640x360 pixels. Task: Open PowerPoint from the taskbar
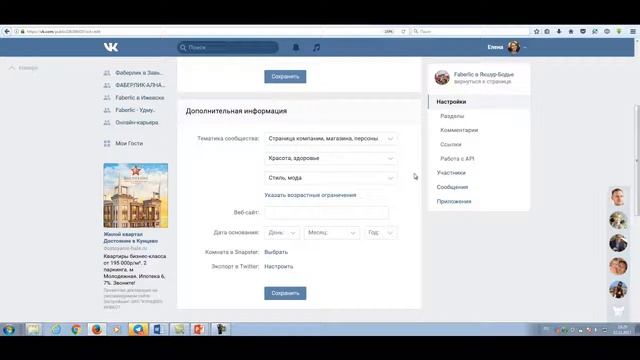coord(199,329)
